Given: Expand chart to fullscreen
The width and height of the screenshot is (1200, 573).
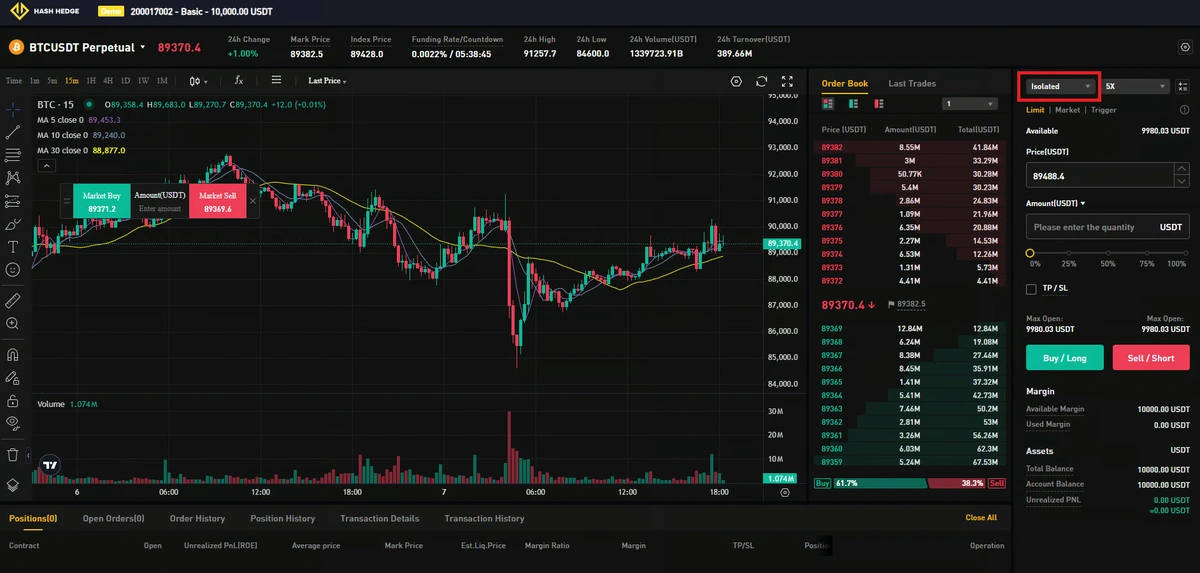Looking at the screenshot, I should point(787,81).
